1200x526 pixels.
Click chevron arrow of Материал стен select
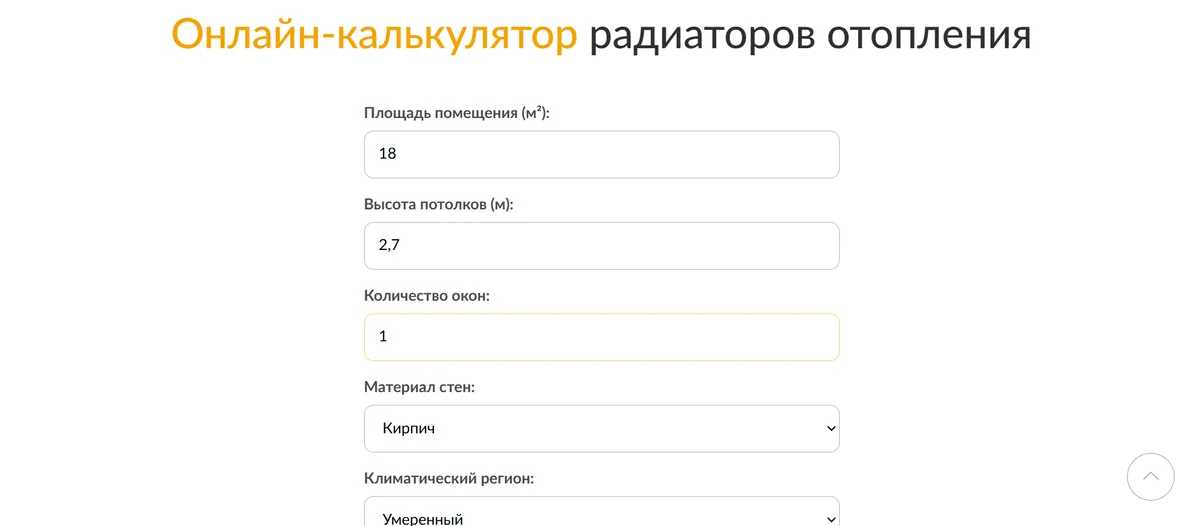pyautogui.click(x=830, y=429)
